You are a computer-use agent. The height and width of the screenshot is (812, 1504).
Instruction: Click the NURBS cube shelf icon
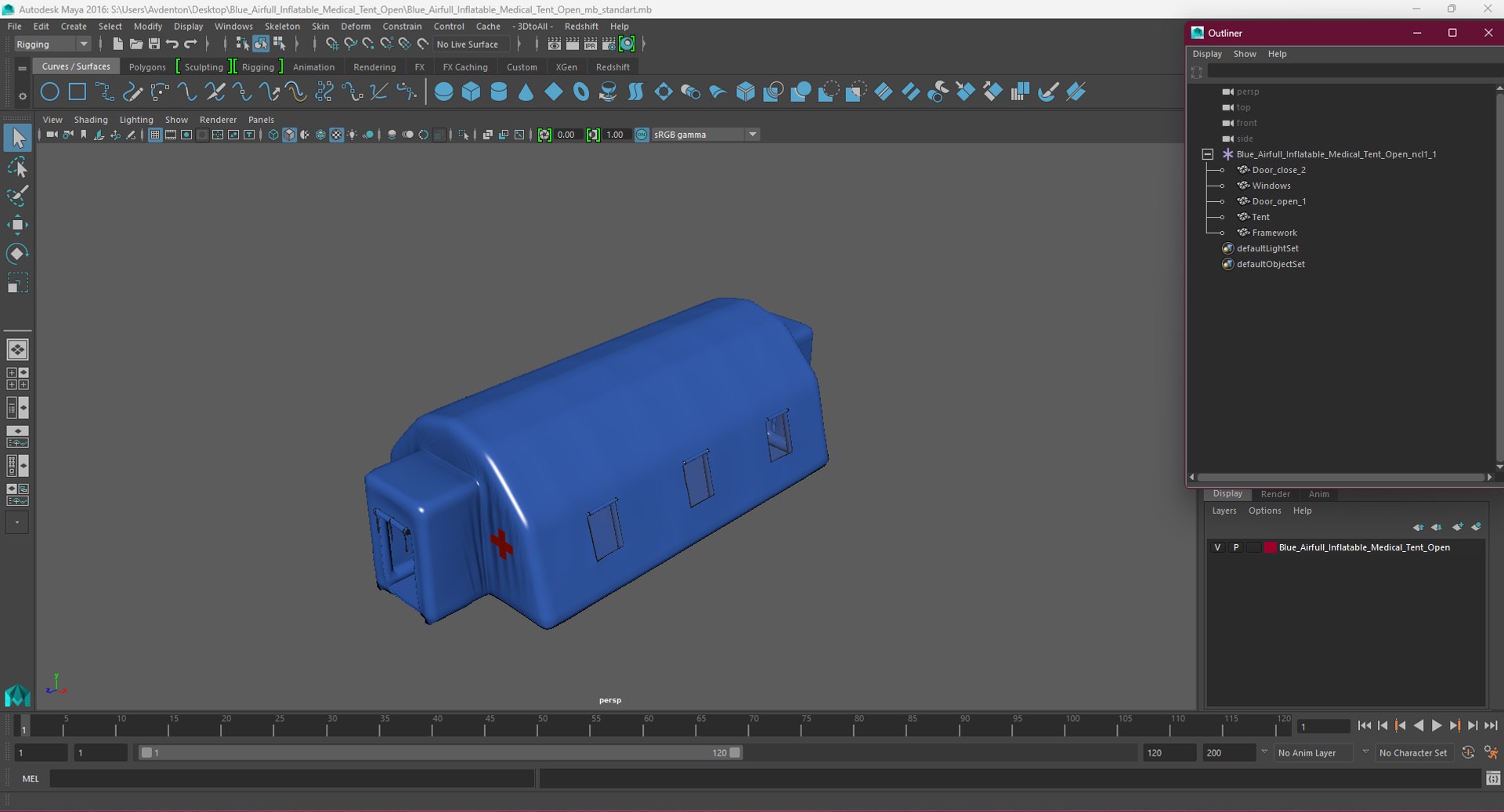[471, 92]
